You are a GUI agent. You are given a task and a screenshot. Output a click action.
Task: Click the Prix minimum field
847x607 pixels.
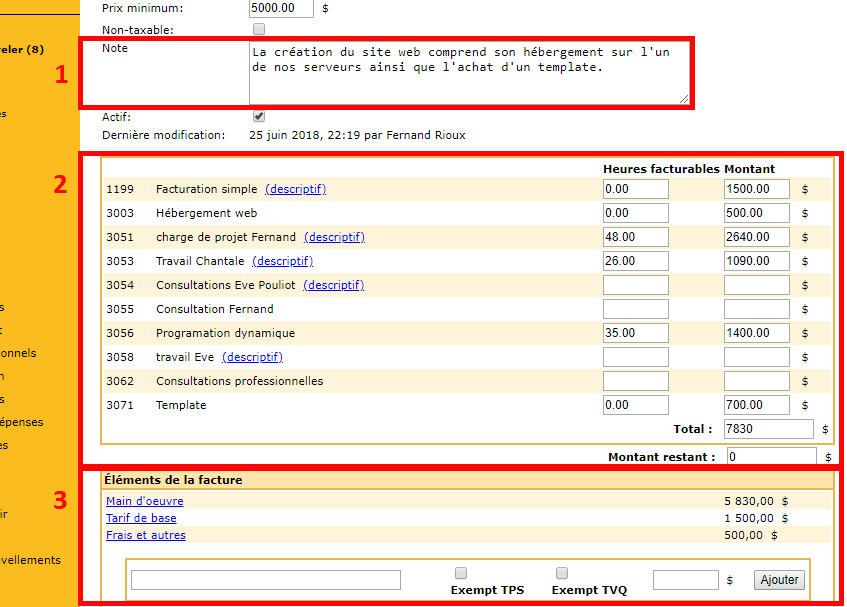click(280, 8)
